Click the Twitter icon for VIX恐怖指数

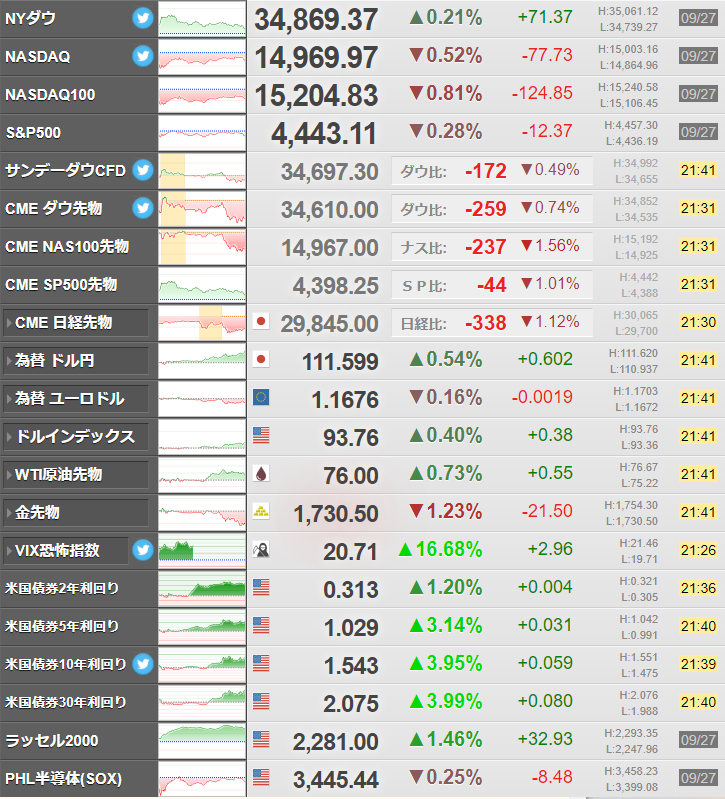pyautogui.click(x=143, y=550)
